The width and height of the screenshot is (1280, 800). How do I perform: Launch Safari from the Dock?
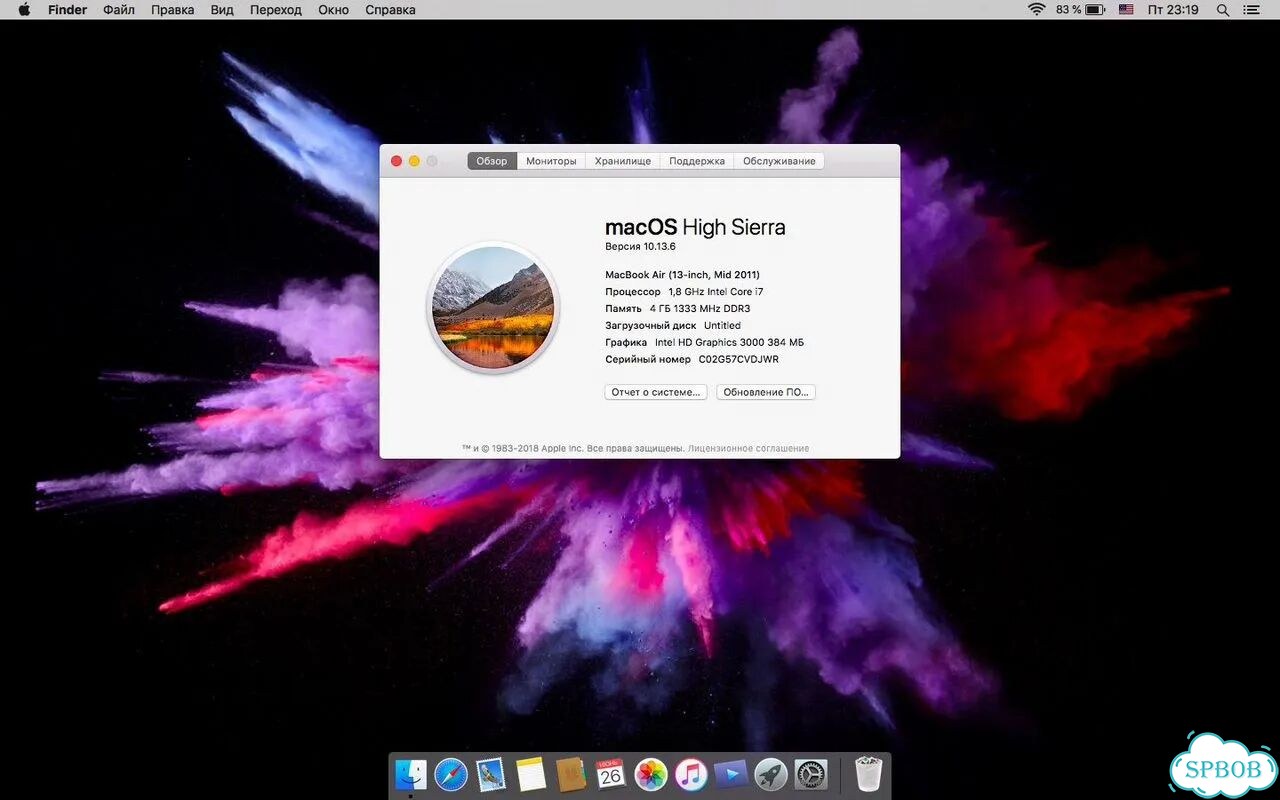click(451, 774)
